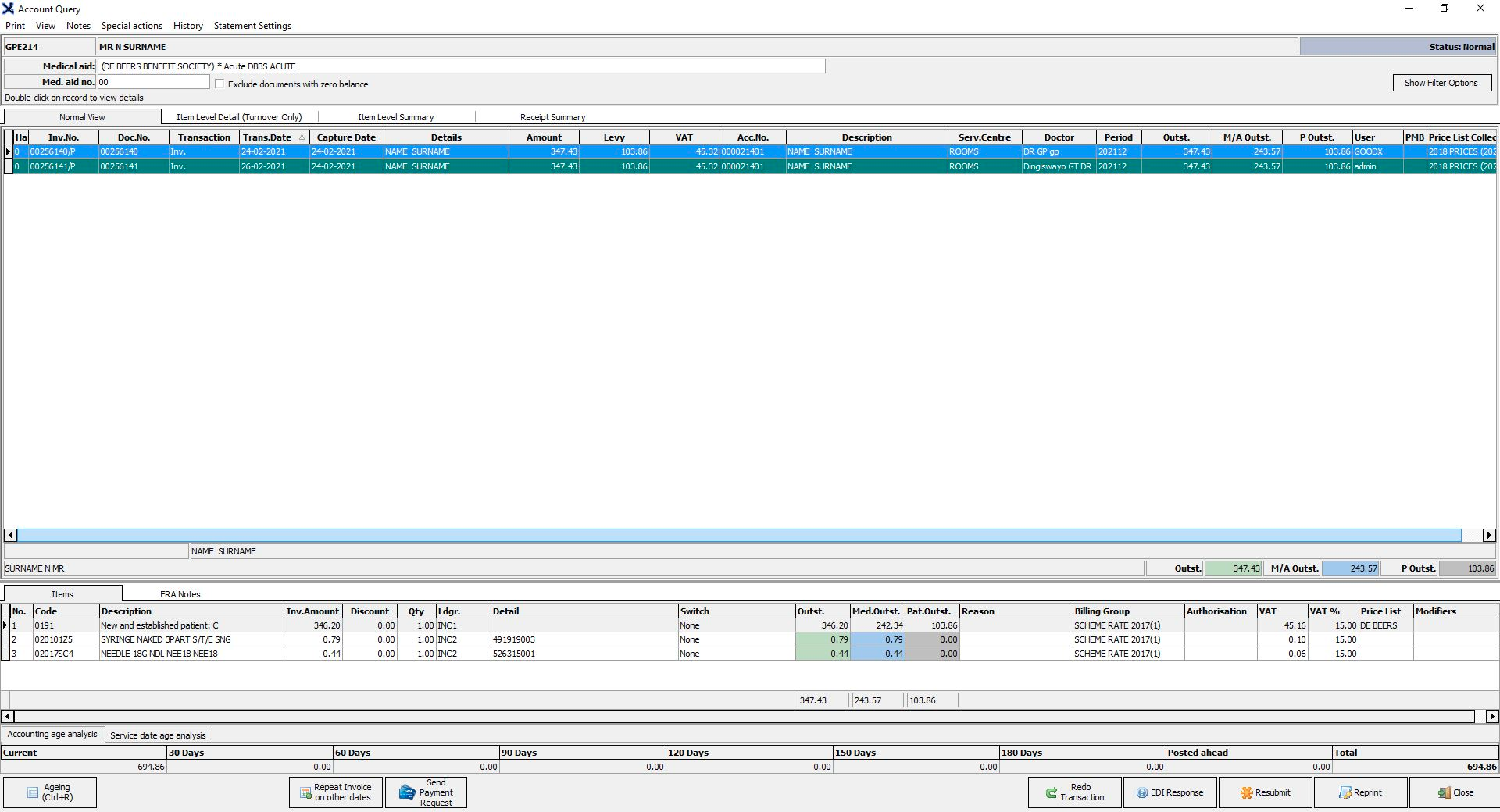1500x812 pixels.
Task: Open EDI Response via its icon
Action: (x=1142, y=792)
